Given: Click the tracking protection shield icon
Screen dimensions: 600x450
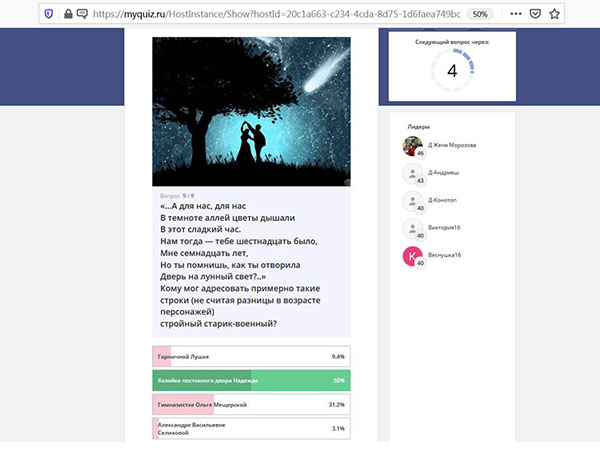Looking at the screenshot, I should click(49, 15).
